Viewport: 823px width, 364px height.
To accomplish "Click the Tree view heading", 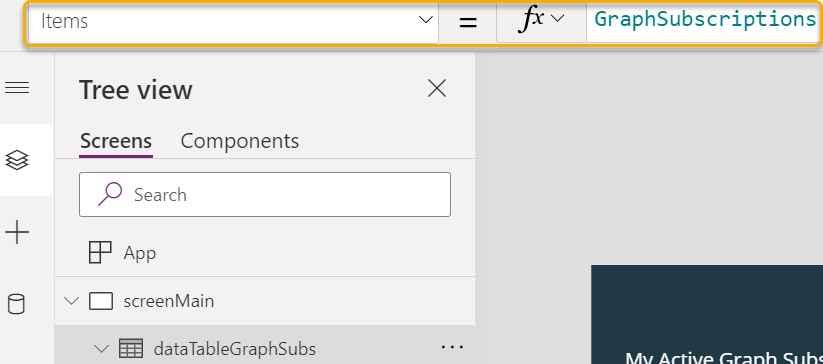I will [136, 90].
